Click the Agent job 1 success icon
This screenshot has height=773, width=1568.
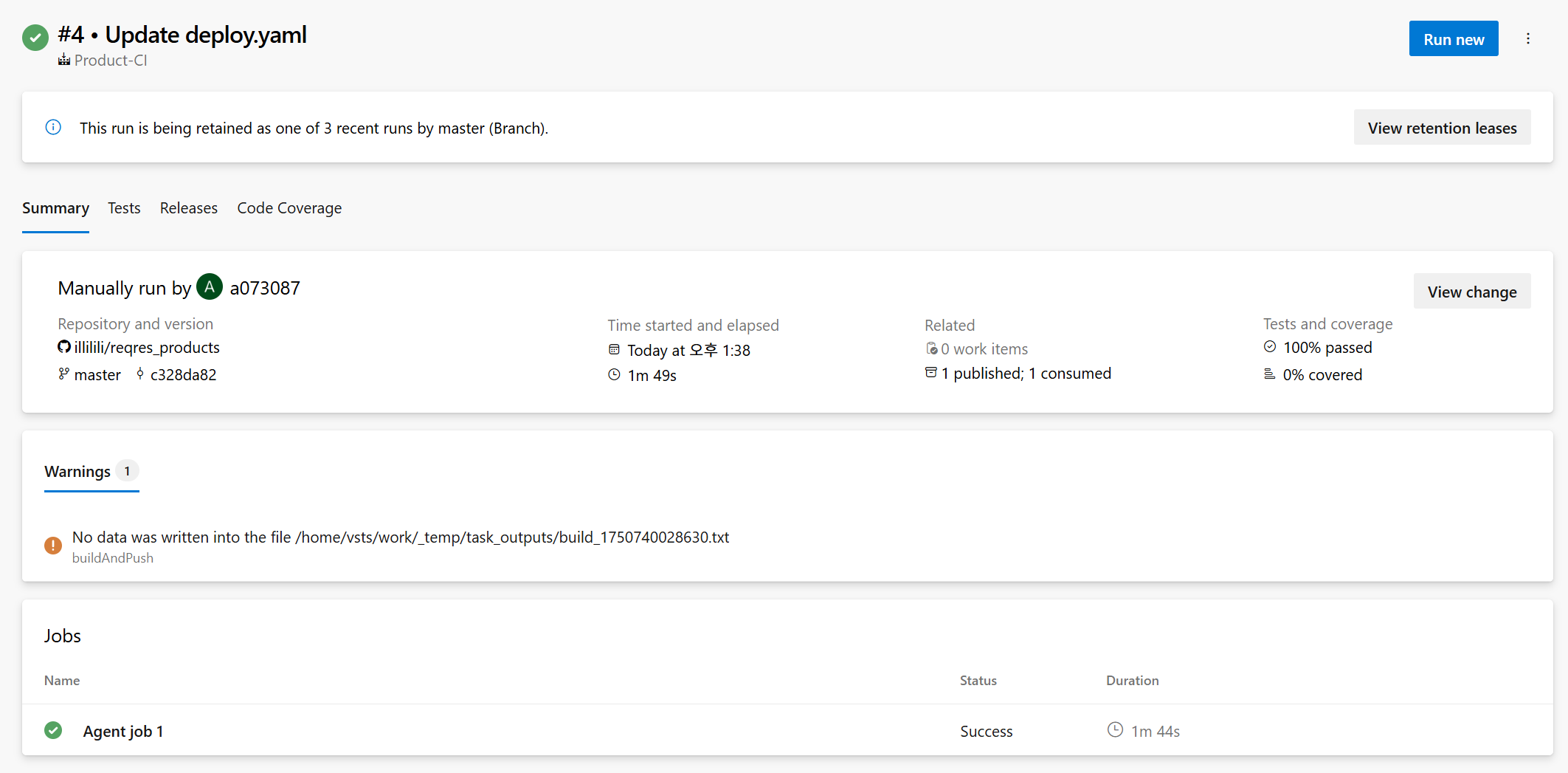pyautogui.click(x=53, y=731)
